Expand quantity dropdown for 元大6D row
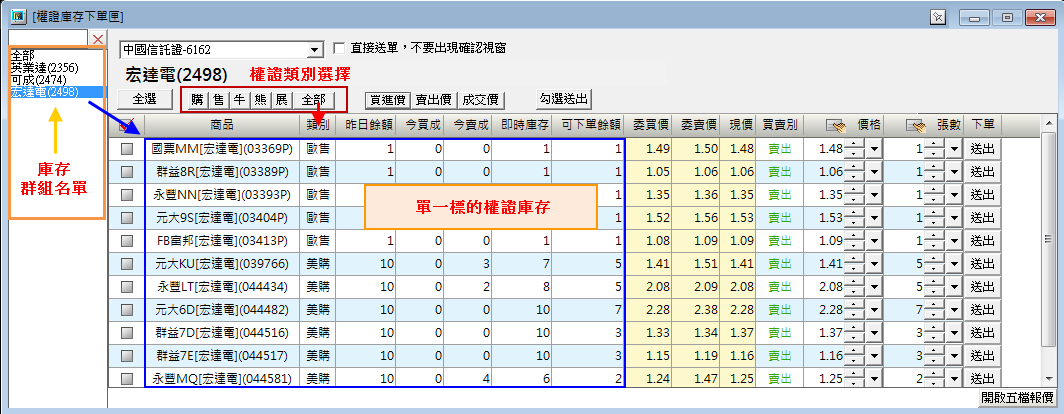This screenshot has width=1064, height=414. pyautogui.click(x=953, y=310)
